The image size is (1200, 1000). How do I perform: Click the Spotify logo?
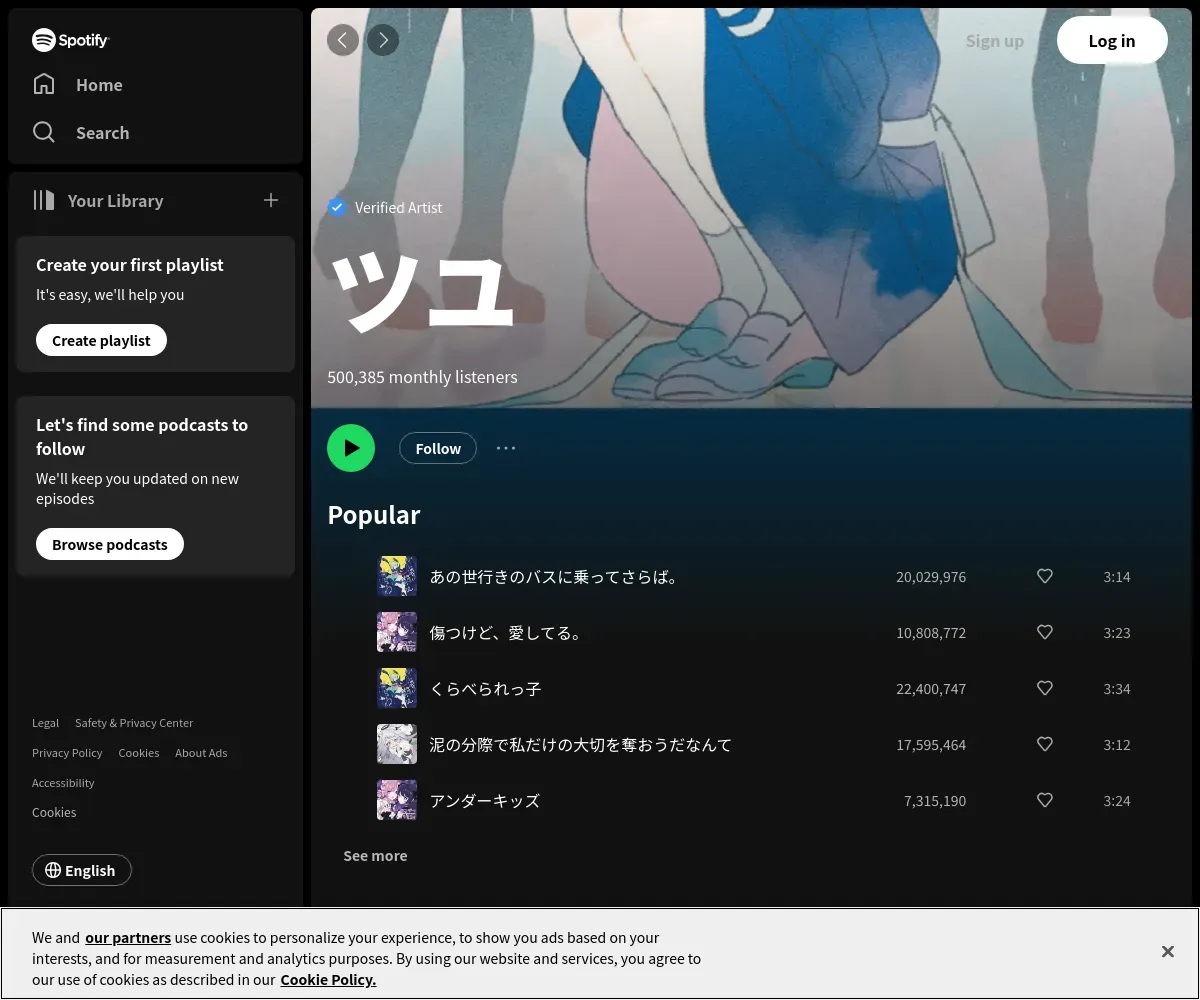[70, 40]
